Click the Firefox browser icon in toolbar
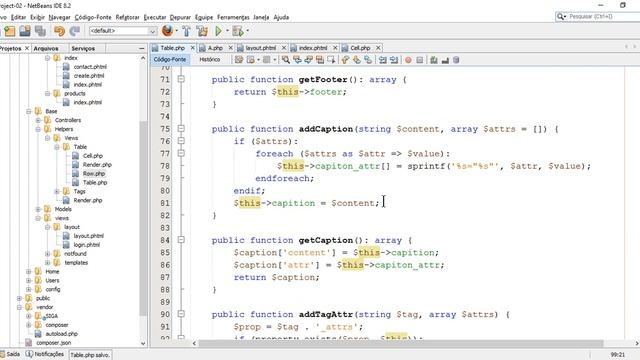Screen dimensions: 640x360 click(x=167, y=31)
